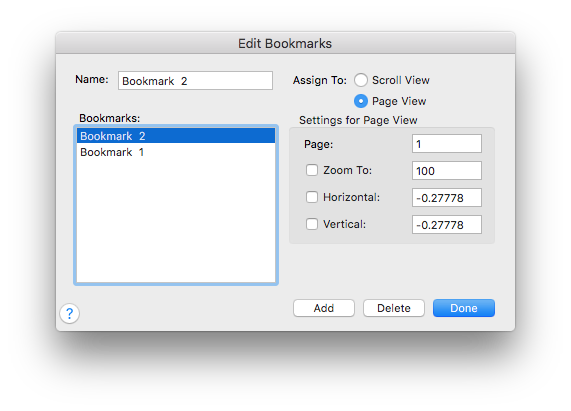The height and width of the screenshot is (411, 571).
Task: Select the Page View radio button
Action: 361,101
